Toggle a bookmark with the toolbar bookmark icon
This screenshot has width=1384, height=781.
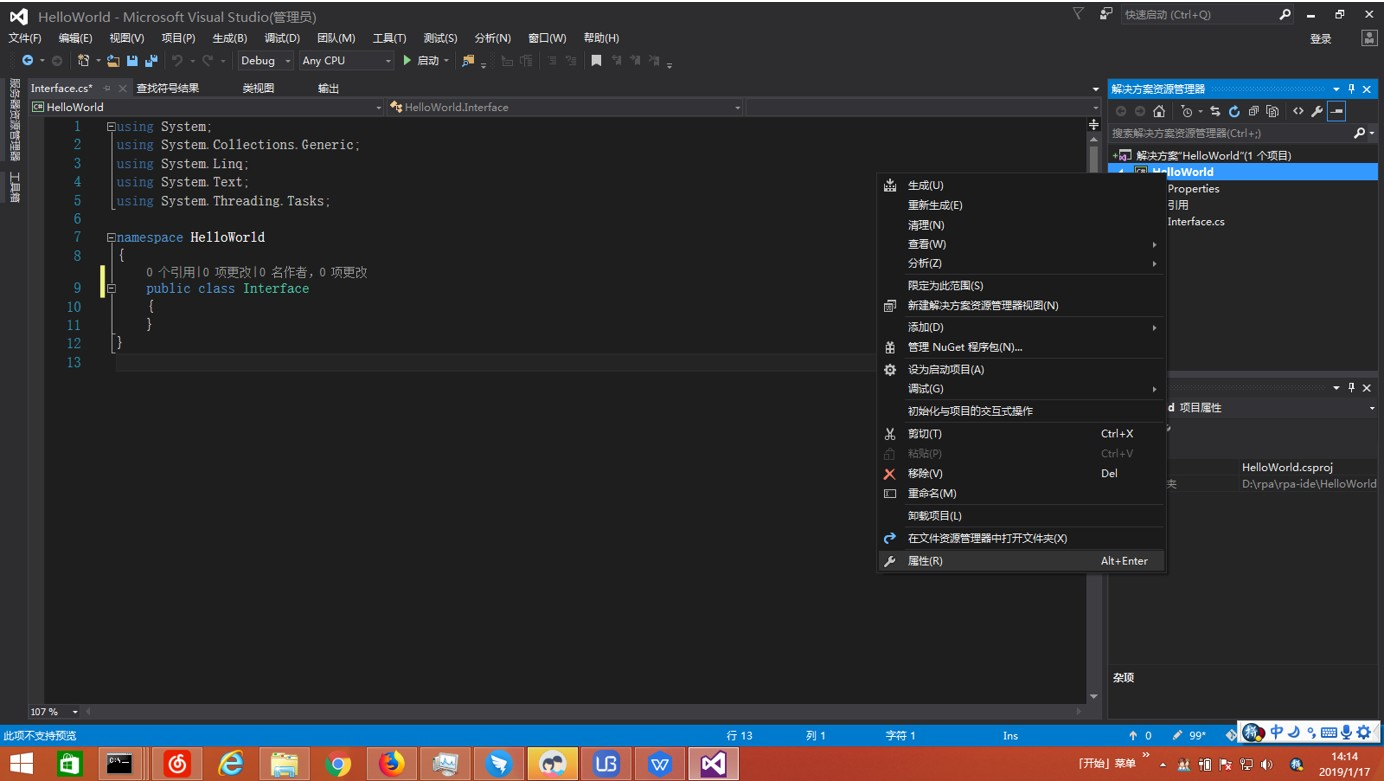coord(596,61)
